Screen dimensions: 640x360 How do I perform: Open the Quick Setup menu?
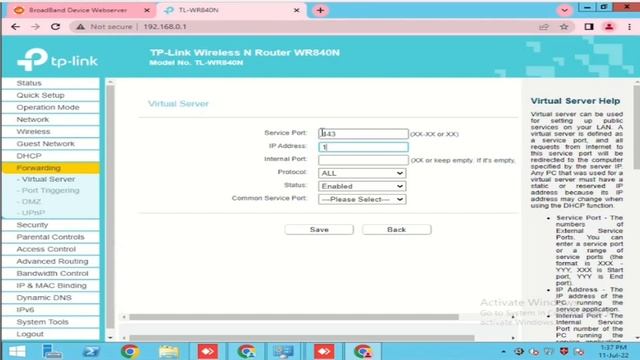coord(51,96)
